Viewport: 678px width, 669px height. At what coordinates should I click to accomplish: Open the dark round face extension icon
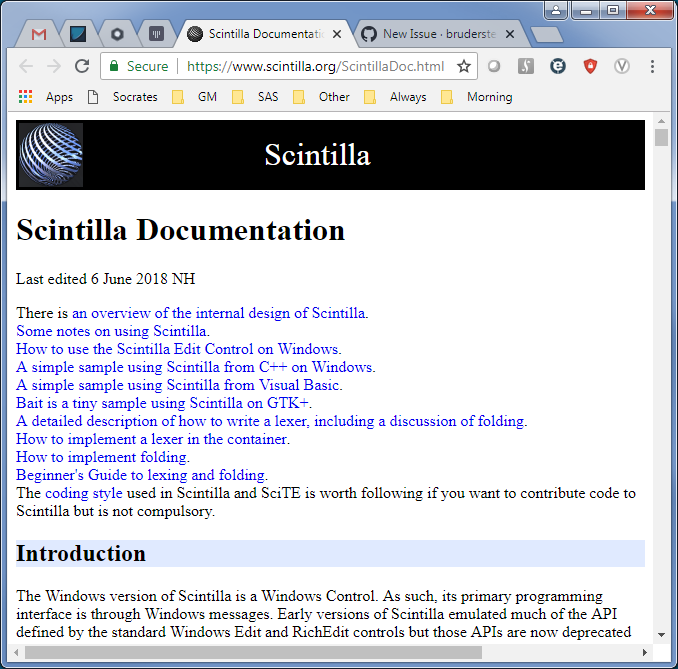click(x=558, y=66)
